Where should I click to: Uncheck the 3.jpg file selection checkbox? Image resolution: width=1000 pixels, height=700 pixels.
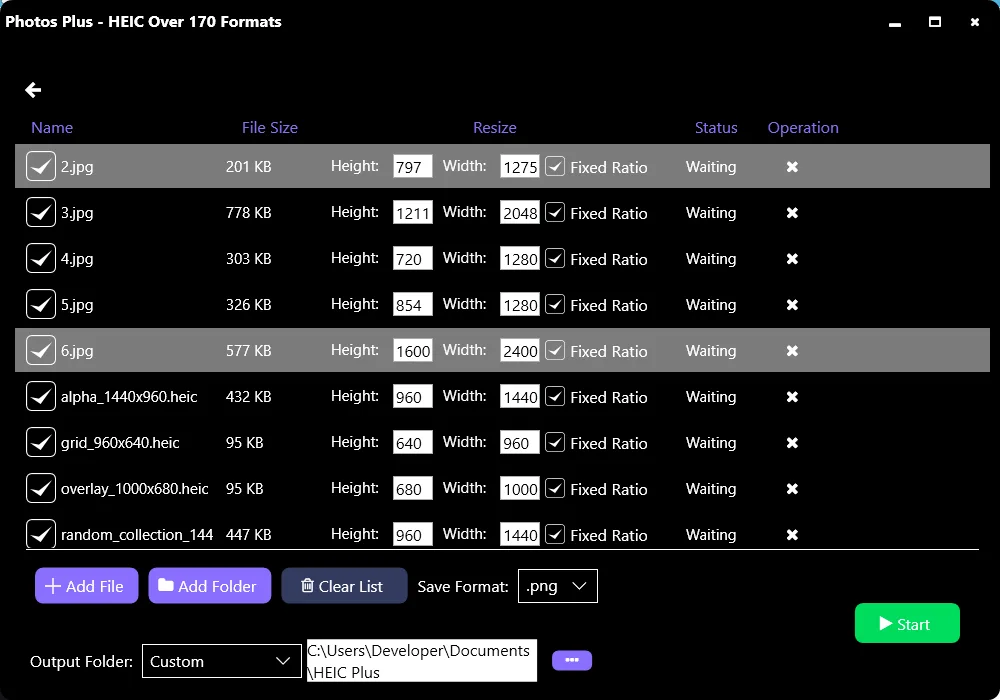point(41,212)
